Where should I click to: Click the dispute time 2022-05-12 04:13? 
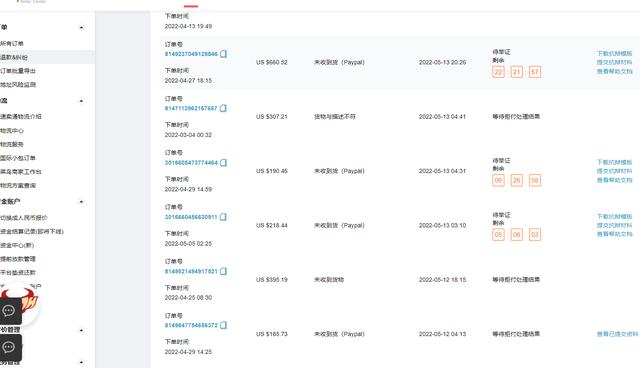pyautogui.click(x=442, y=334)
